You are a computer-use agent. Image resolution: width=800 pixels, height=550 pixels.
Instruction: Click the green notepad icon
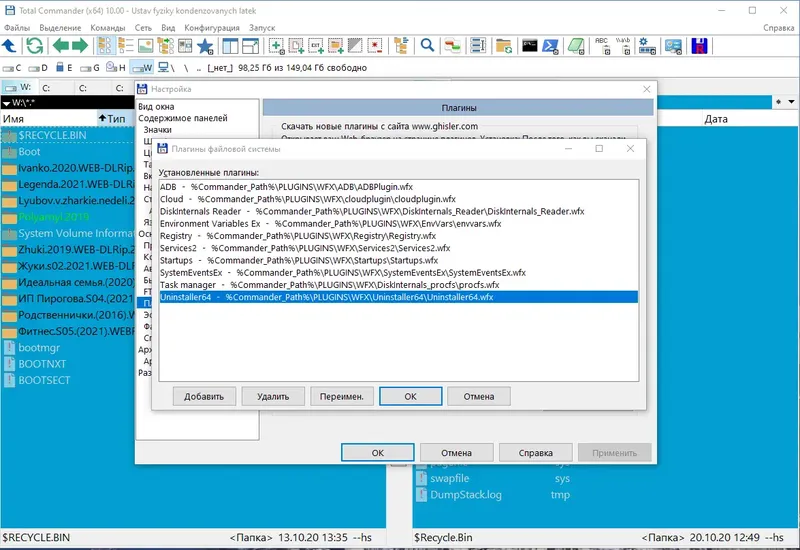576,46
